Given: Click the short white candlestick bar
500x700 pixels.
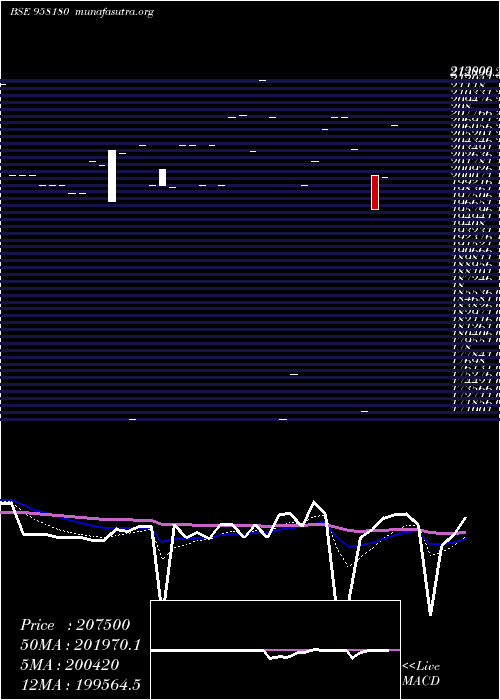Looking at the screenshot, I should [162, 177].
